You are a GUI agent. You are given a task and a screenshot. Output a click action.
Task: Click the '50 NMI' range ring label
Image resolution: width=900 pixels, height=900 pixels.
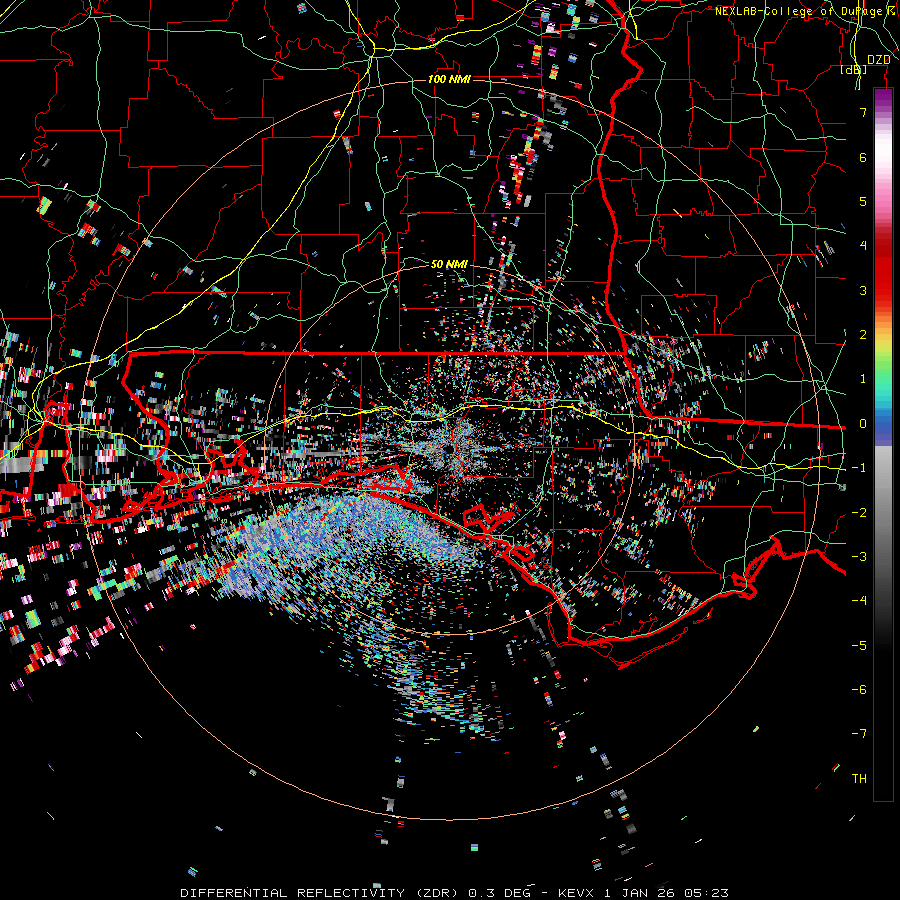(x=449, y=264)
